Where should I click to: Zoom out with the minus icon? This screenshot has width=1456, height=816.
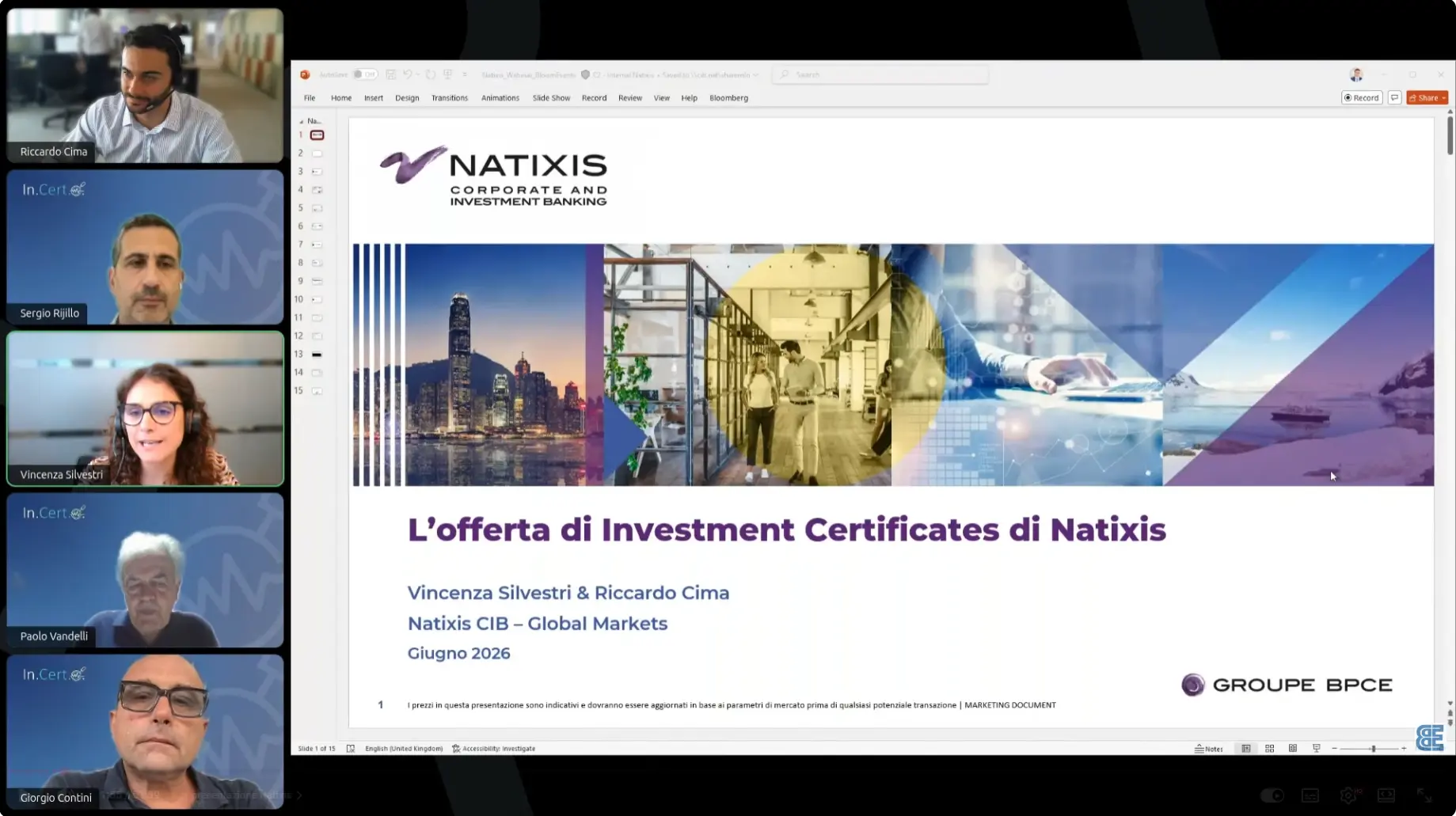click(1335, 748)
